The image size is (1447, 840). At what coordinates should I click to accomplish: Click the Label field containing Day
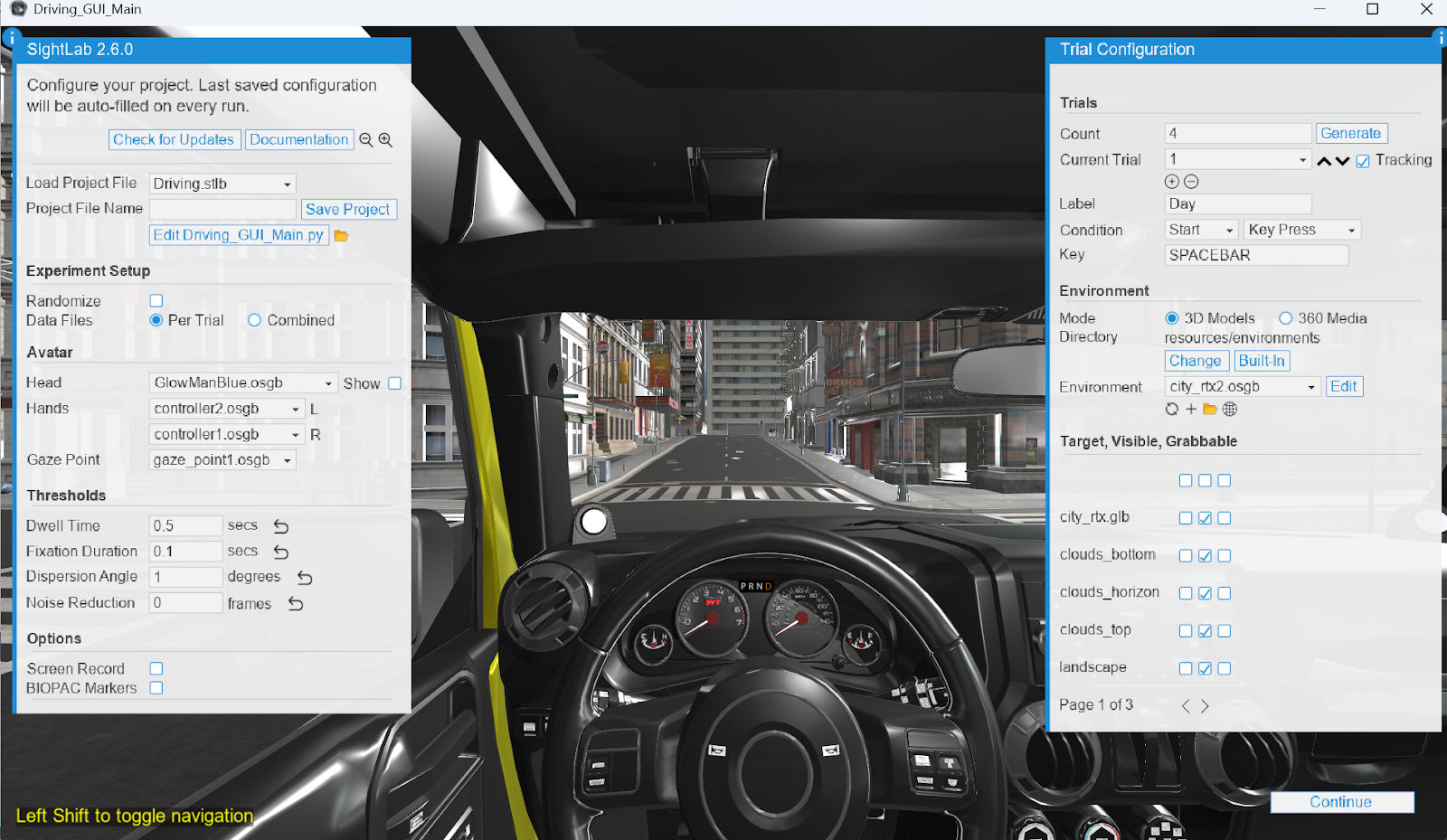[x=1238, y=204]
